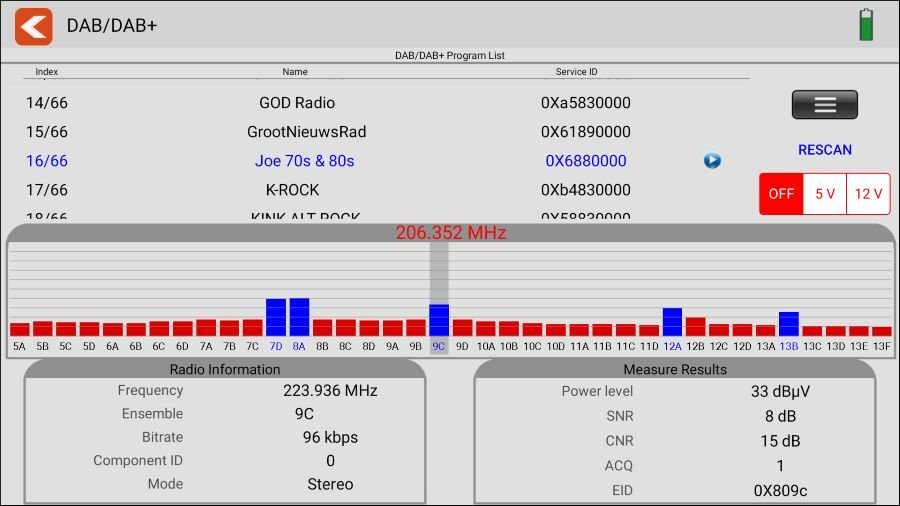Select OFF antenna power option
Image resolution: width=900 pixels, height=506 pixels.
coord(781,194)
